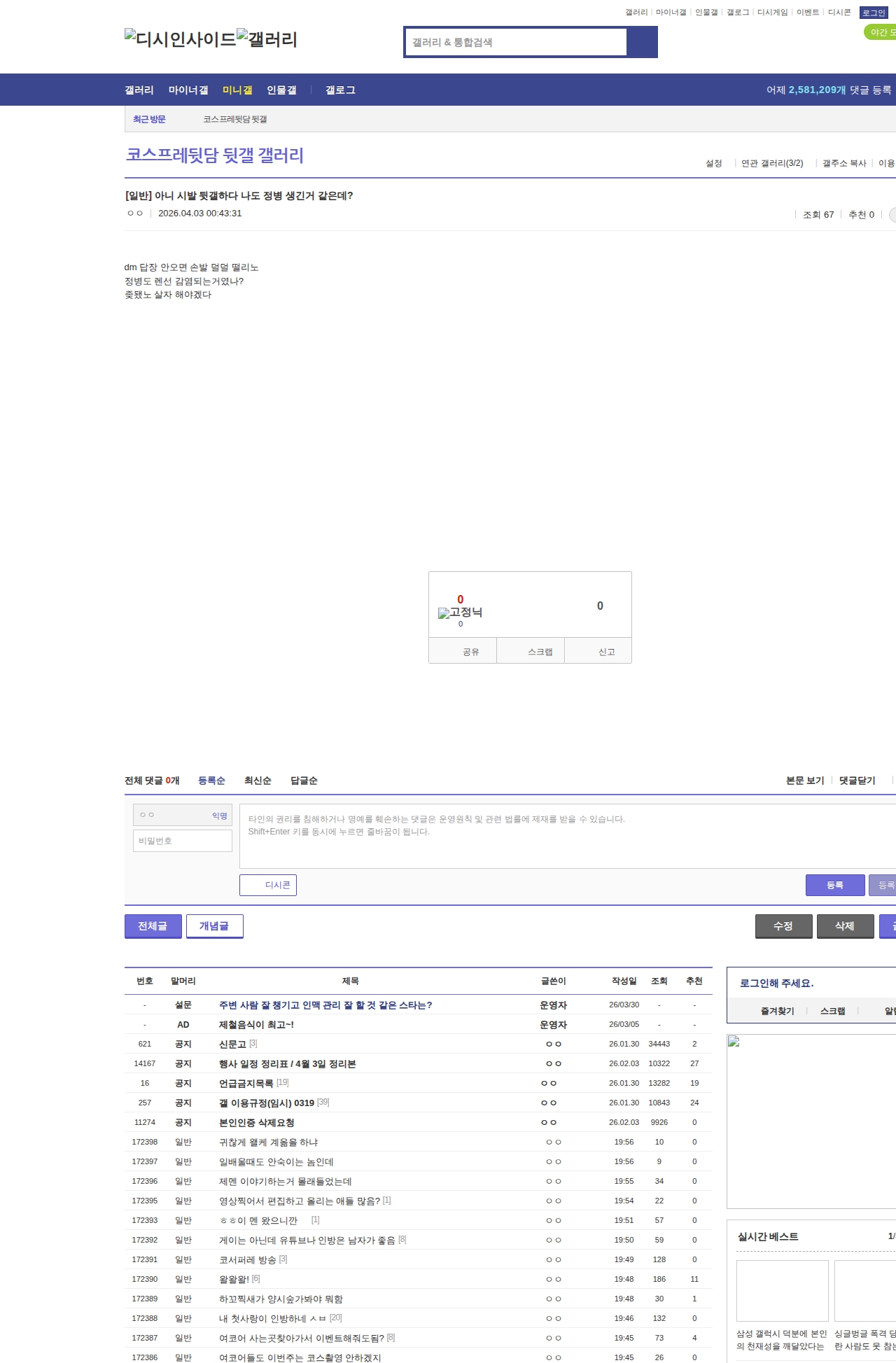Open post 내 첫사랑이 인방하네 ㅅㅂ

(x=273, y=1318)
